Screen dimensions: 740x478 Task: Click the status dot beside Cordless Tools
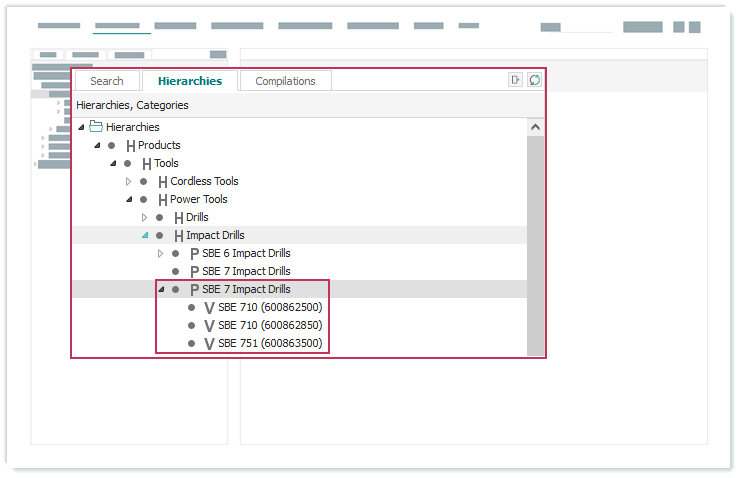(x=143, y=181)
